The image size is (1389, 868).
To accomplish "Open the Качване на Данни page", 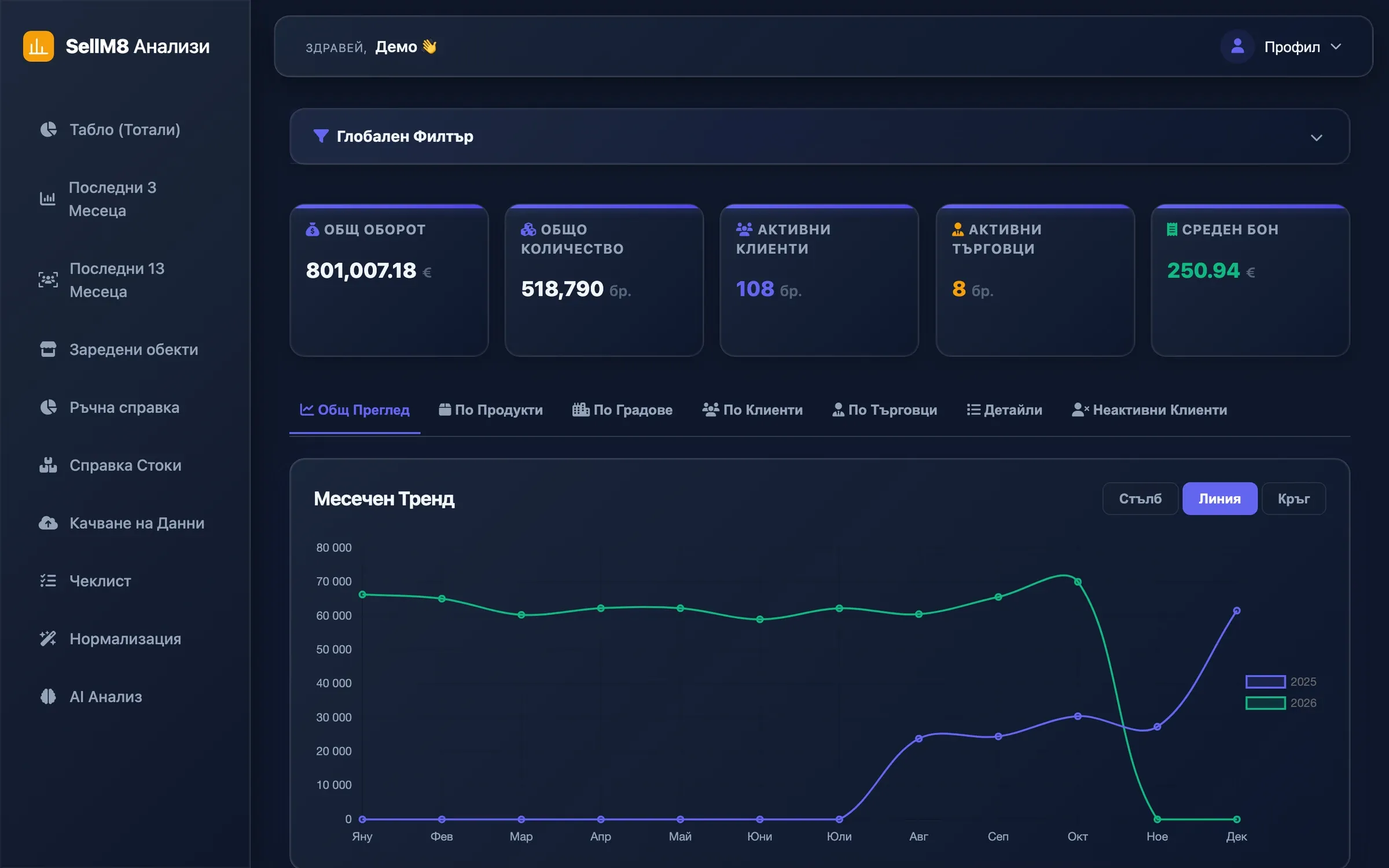I will click(x=125, y=523).
